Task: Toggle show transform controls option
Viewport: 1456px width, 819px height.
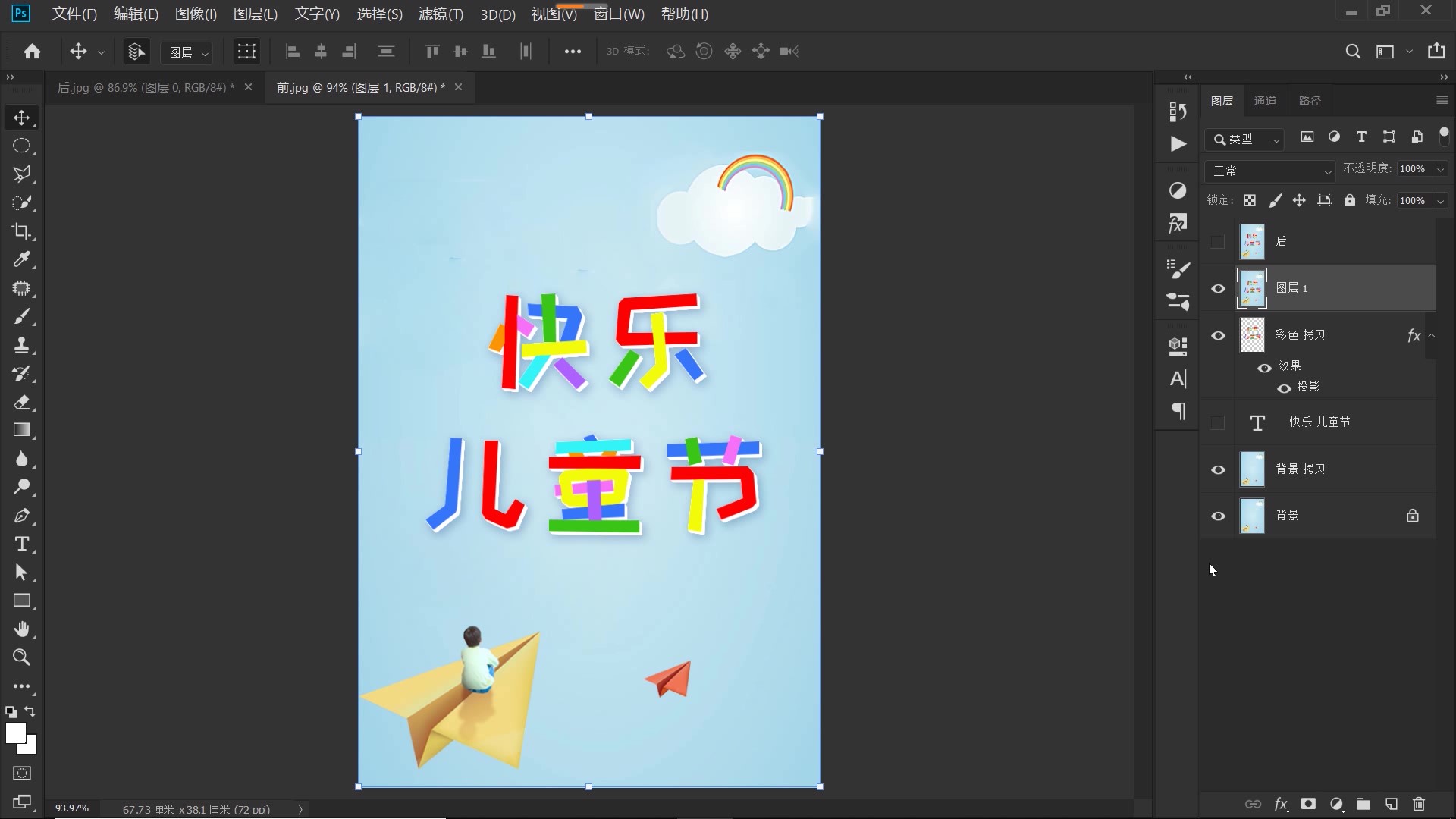Action: coord(246,52)
